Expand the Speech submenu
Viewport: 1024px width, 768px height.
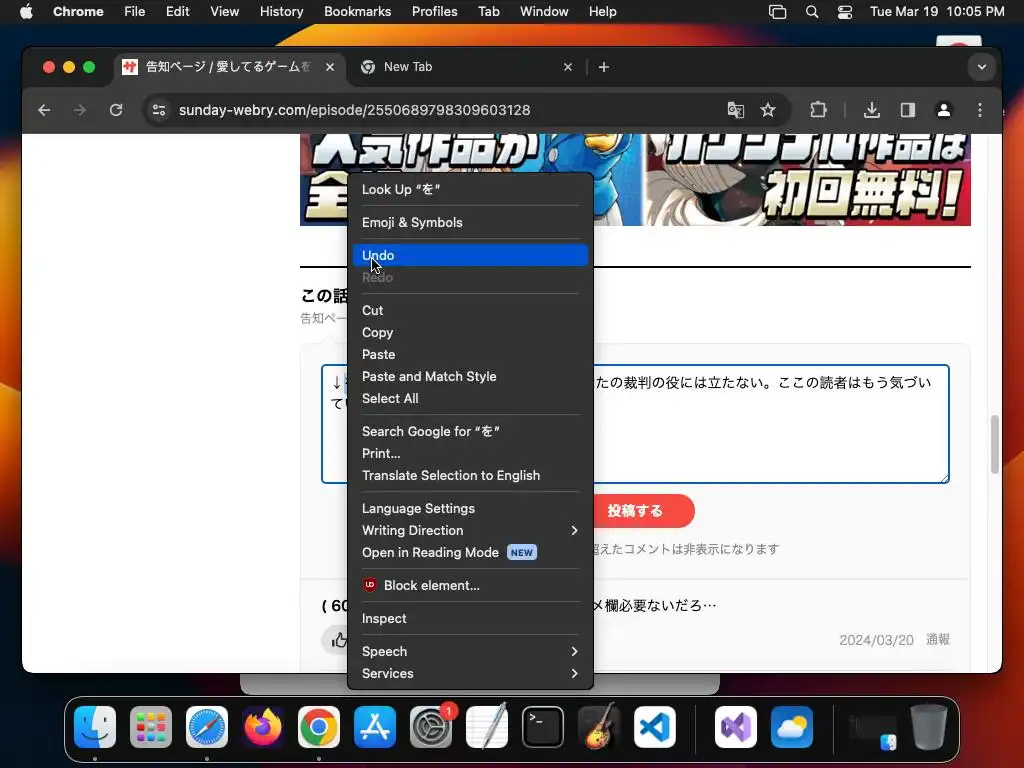(470, 652)
